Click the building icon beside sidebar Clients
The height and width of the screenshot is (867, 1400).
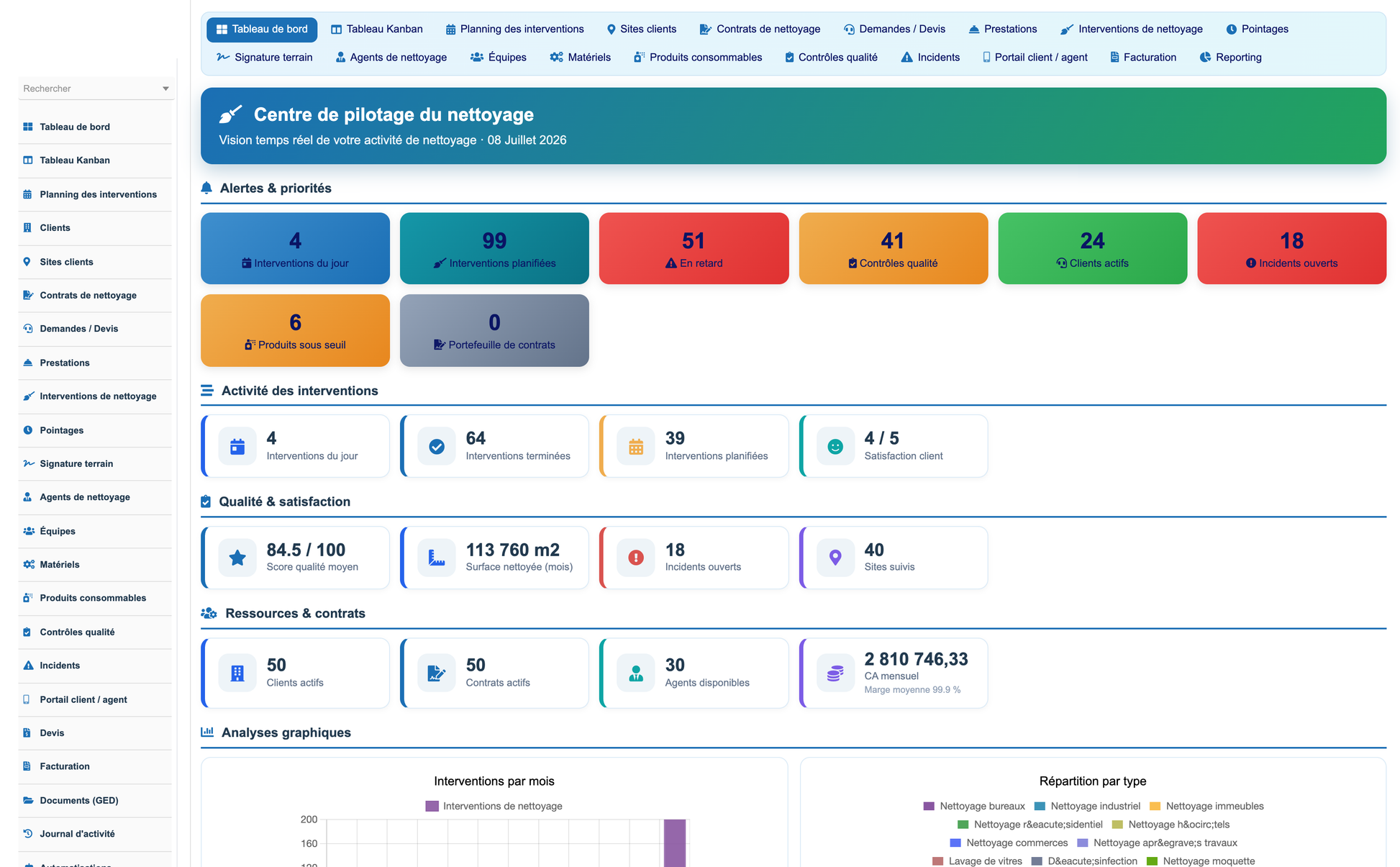(27, 227)
